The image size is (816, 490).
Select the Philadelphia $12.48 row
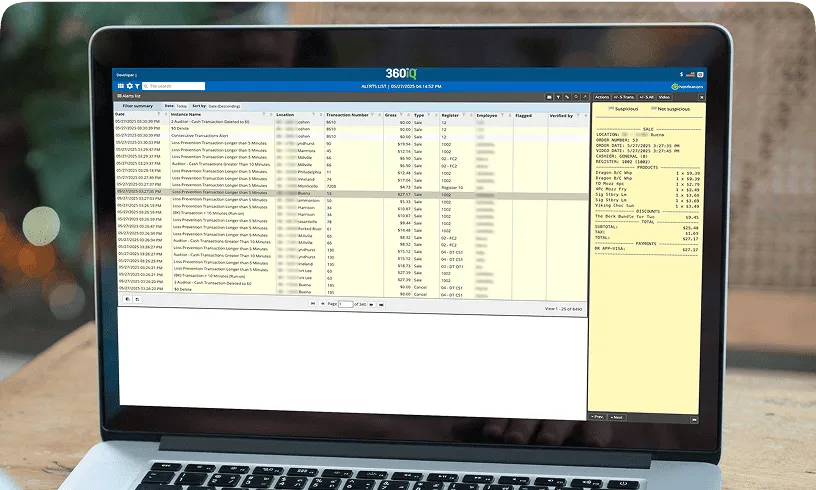352,172
